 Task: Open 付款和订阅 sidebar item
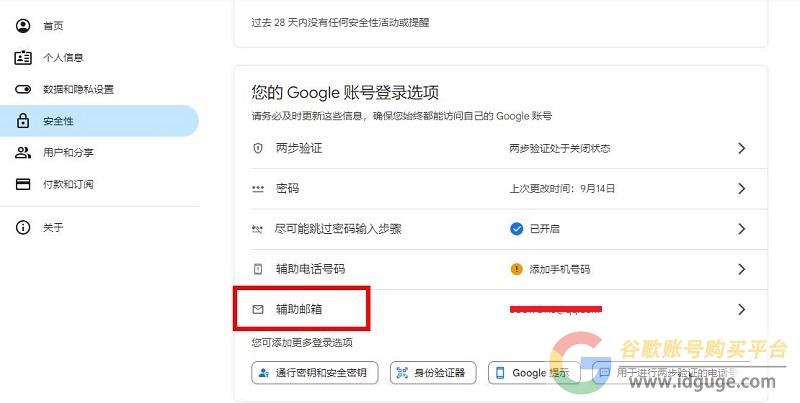[68, 184]
